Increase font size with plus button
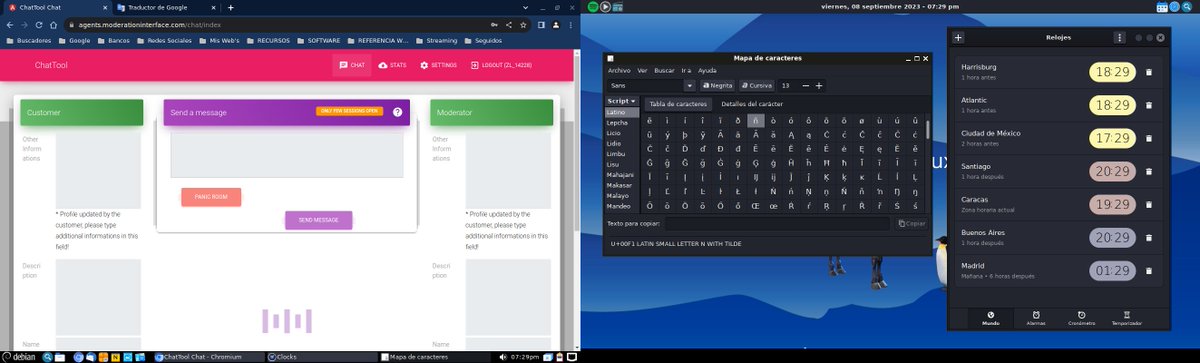1200x363 pixels. click(819, 86)
